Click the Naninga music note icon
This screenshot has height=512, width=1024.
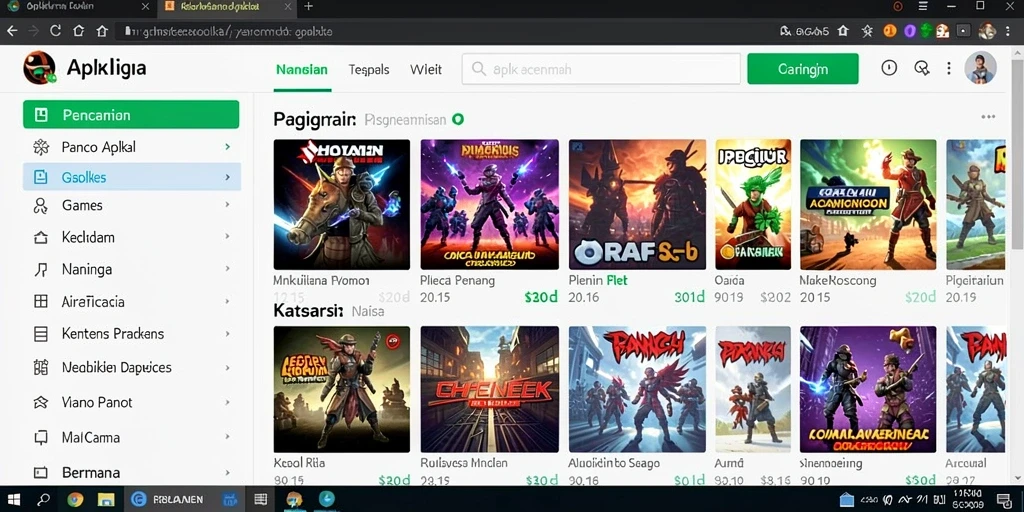coord(40,269)
